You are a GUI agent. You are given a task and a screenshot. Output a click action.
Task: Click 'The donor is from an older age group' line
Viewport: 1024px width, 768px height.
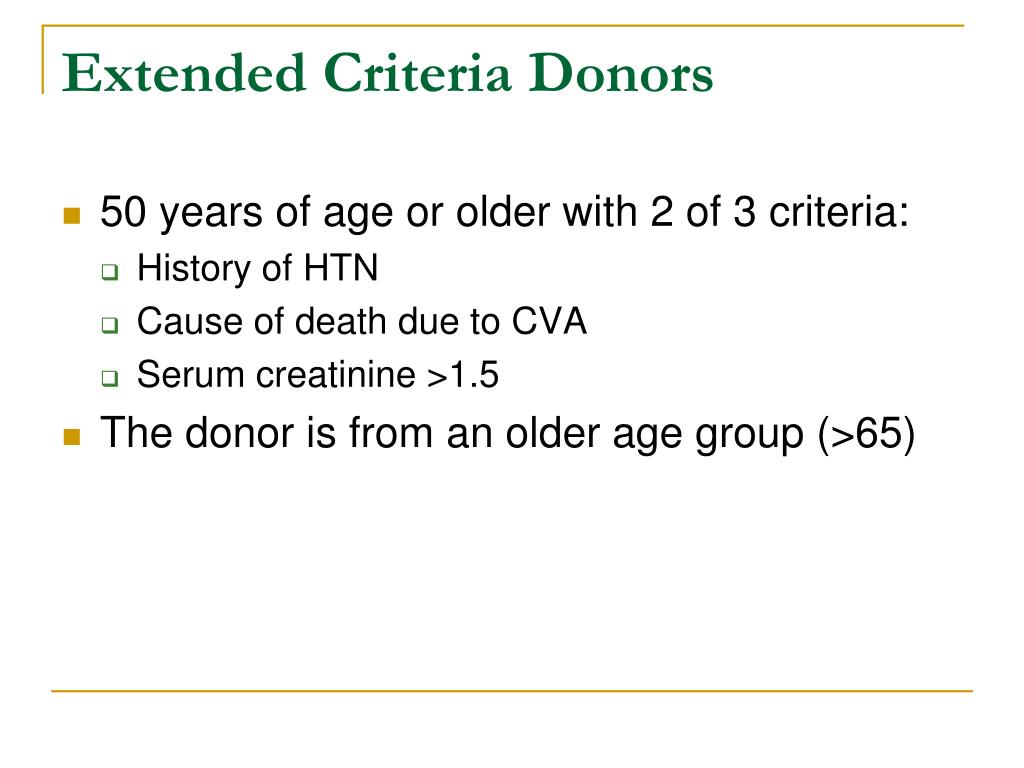(507, 434)
